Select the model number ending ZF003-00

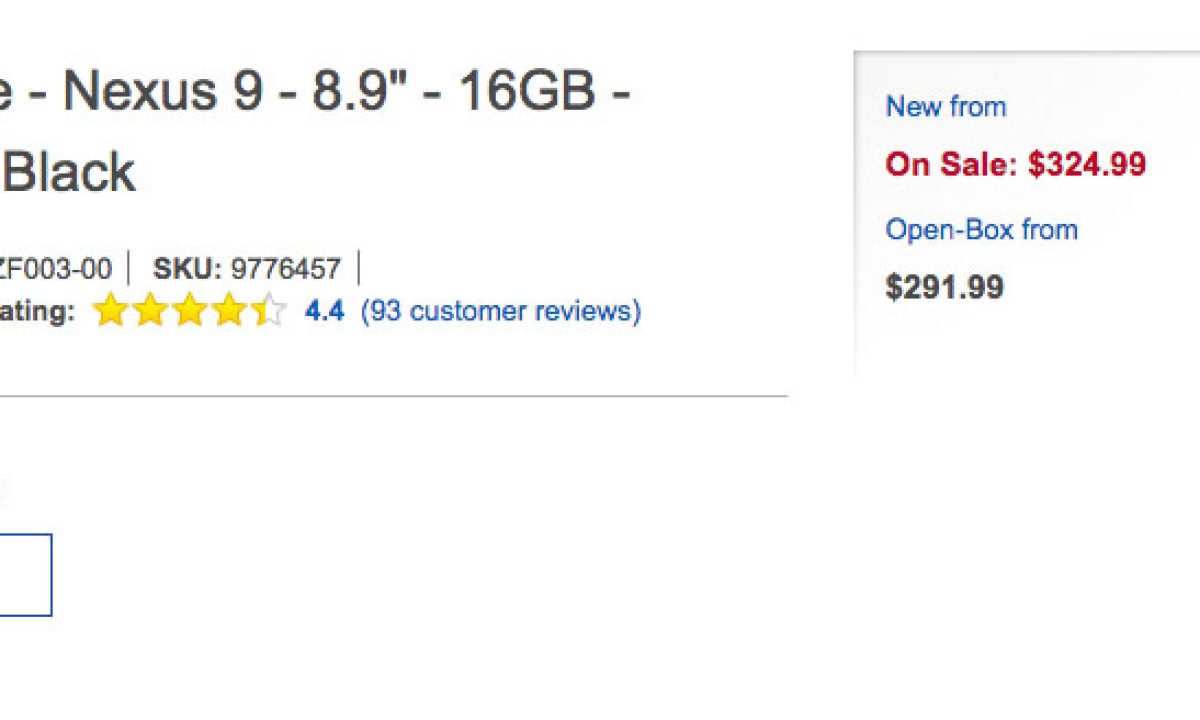click(55, 269)
